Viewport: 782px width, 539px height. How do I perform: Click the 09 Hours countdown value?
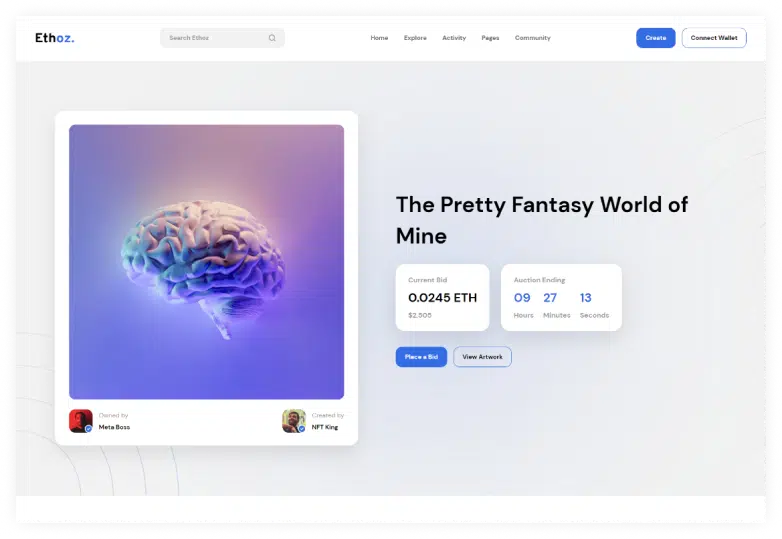point(522,298)
